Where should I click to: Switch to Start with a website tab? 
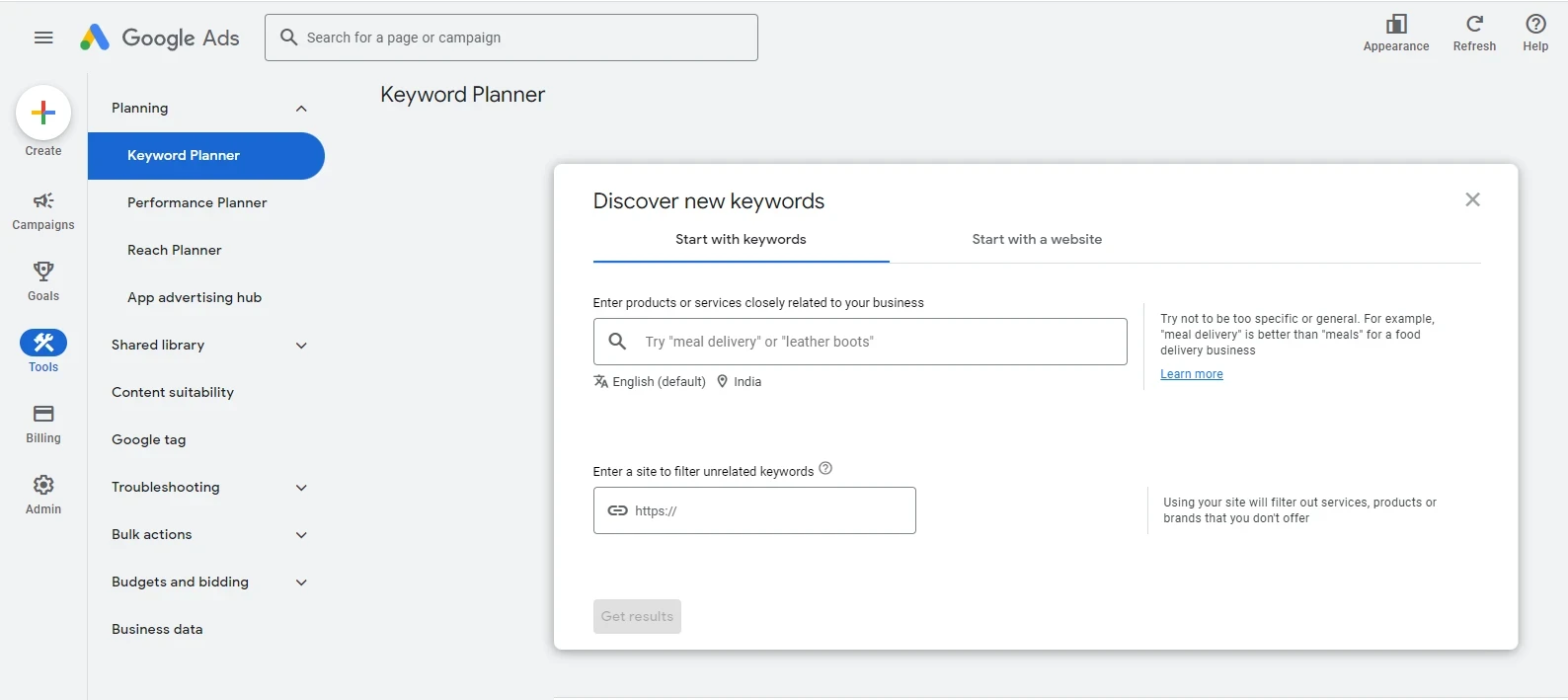(x=1036, y=240)
